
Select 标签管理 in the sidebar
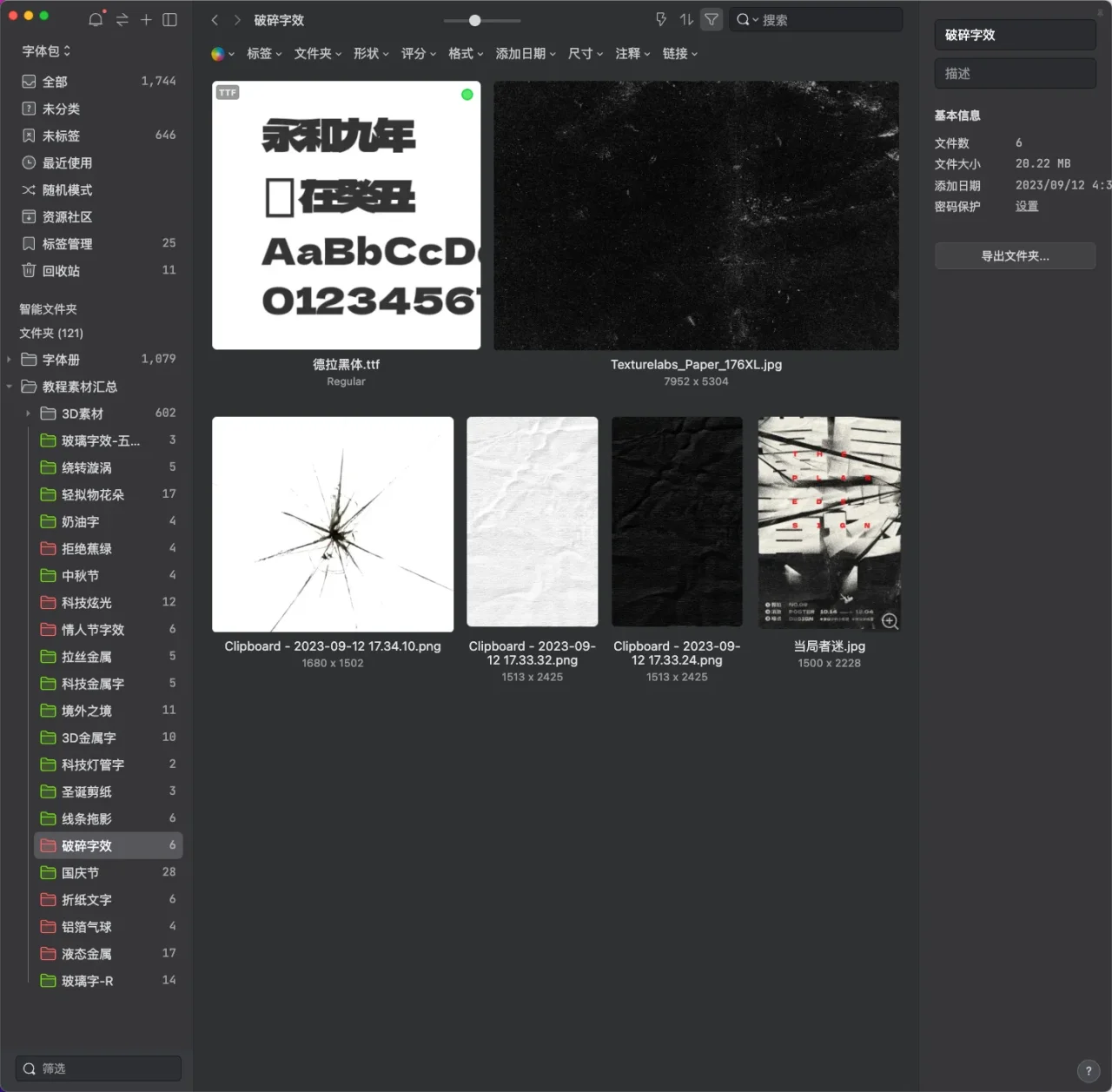[67, 244]
